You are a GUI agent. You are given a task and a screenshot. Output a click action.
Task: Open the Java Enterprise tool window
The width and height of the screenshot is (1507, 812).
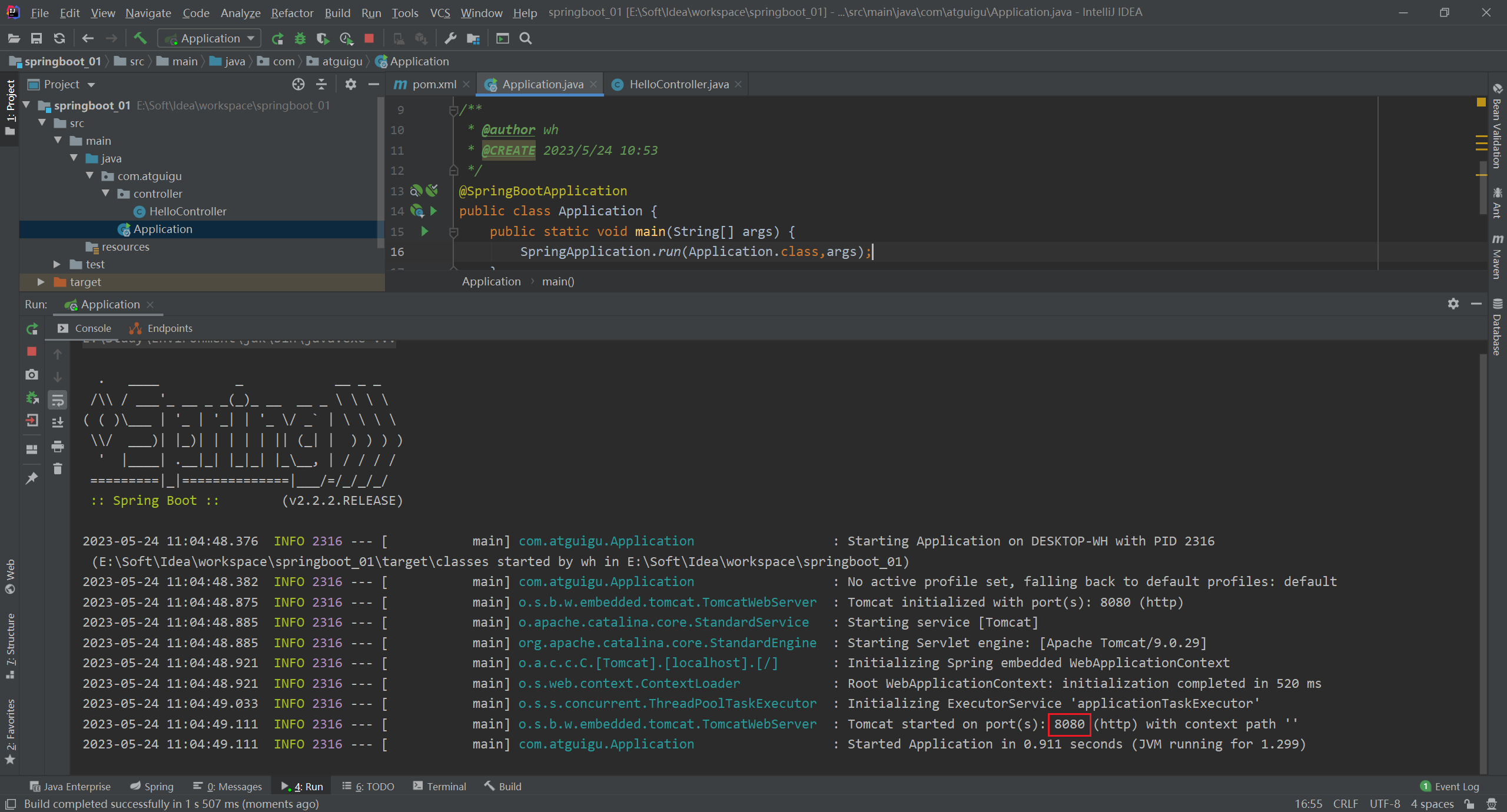(70, 786)
